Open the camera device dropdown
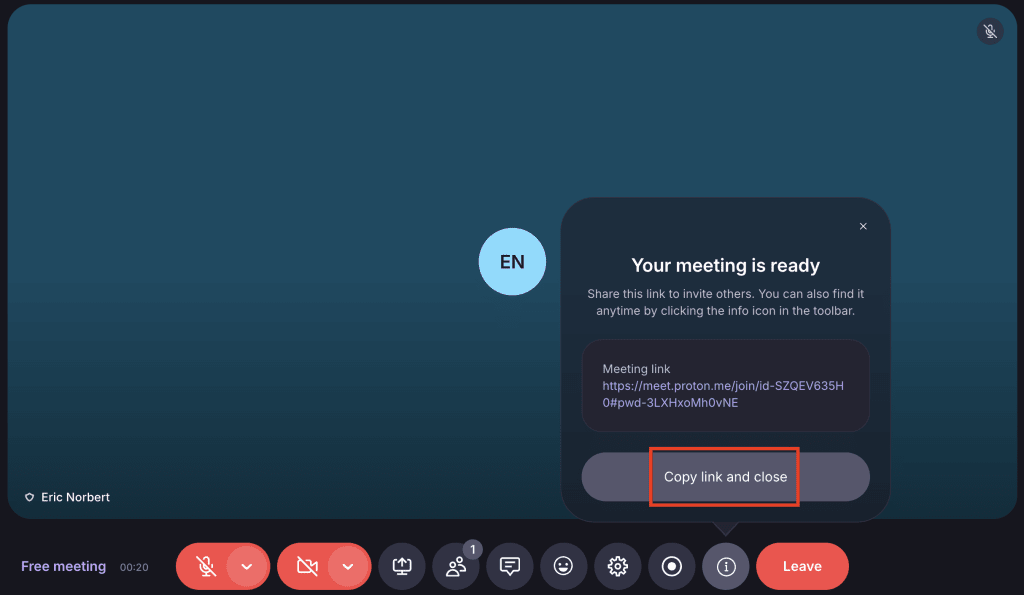The width and height of the screenshot is (1024, 595). point(348,566)
